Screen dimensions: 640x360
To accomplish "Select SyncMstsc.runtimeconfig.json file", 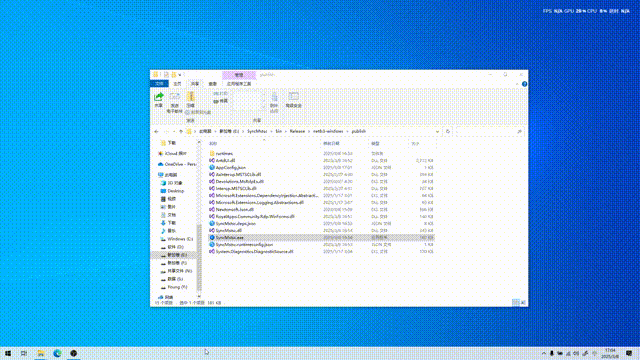I will click(x=244, y=244).
